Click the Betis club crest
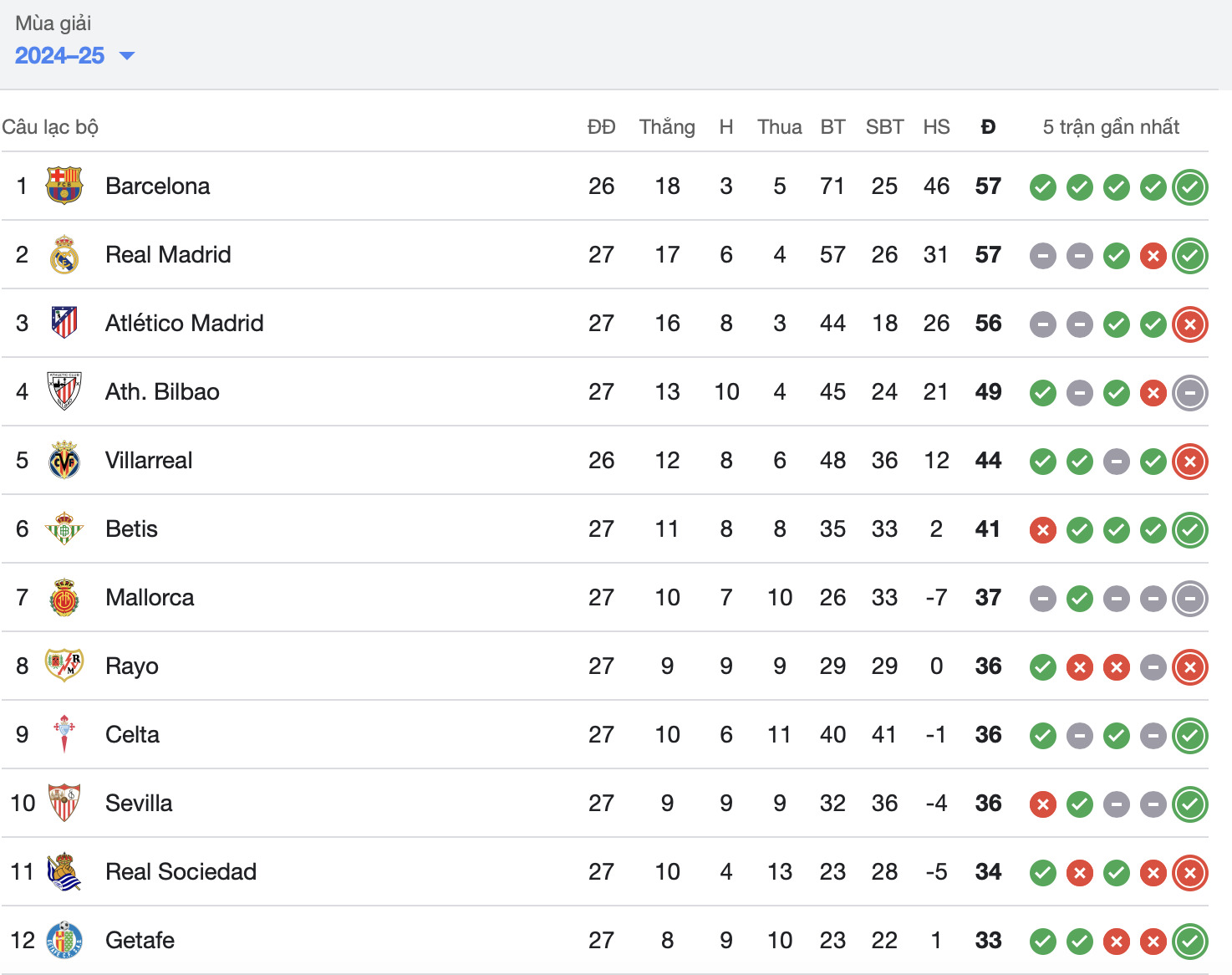Screen dimensions: 1232x975 click(x=64, y=529)
